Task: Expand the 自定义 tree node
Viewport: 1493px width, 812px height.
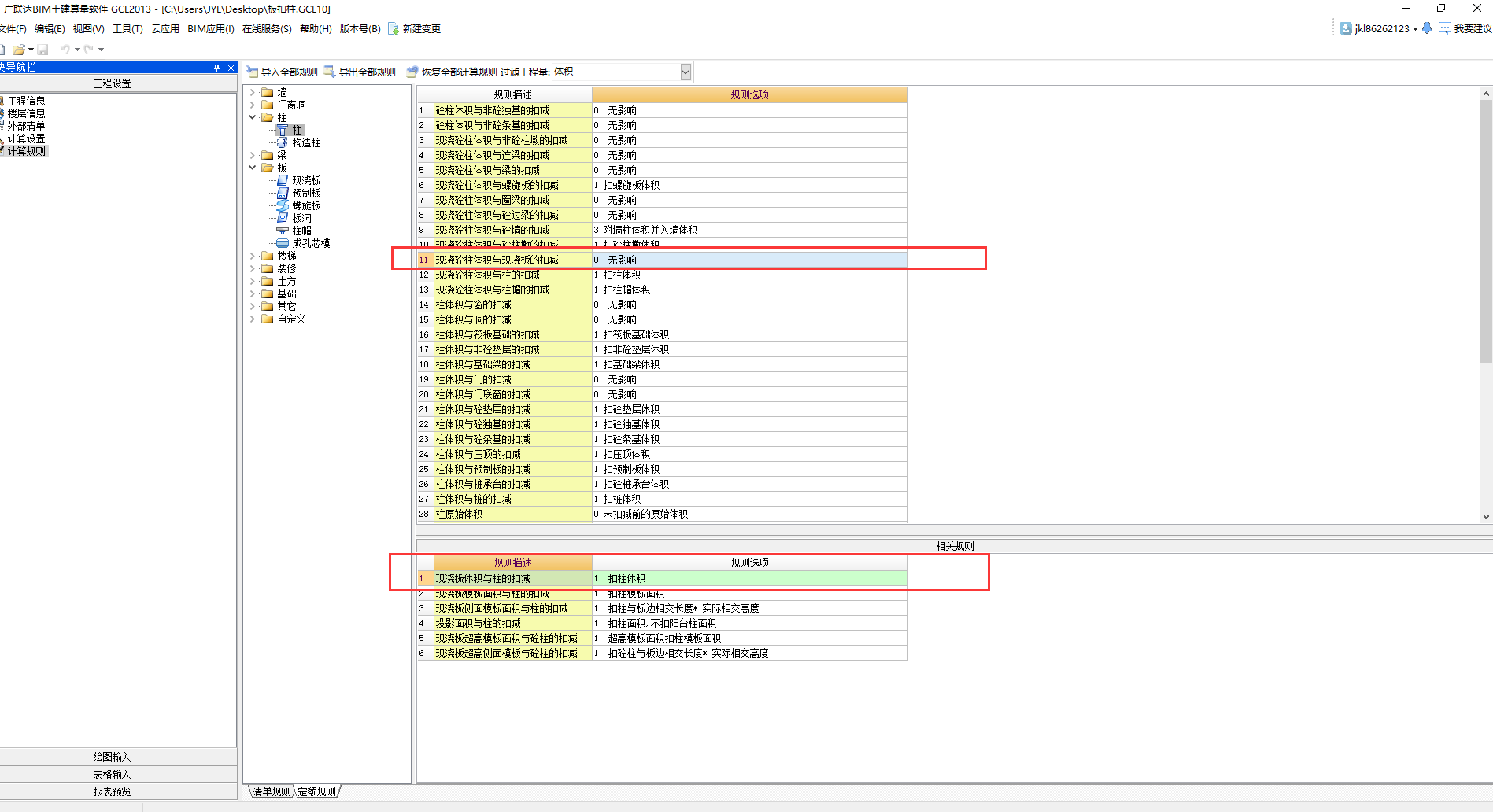Action: point(253,319)
